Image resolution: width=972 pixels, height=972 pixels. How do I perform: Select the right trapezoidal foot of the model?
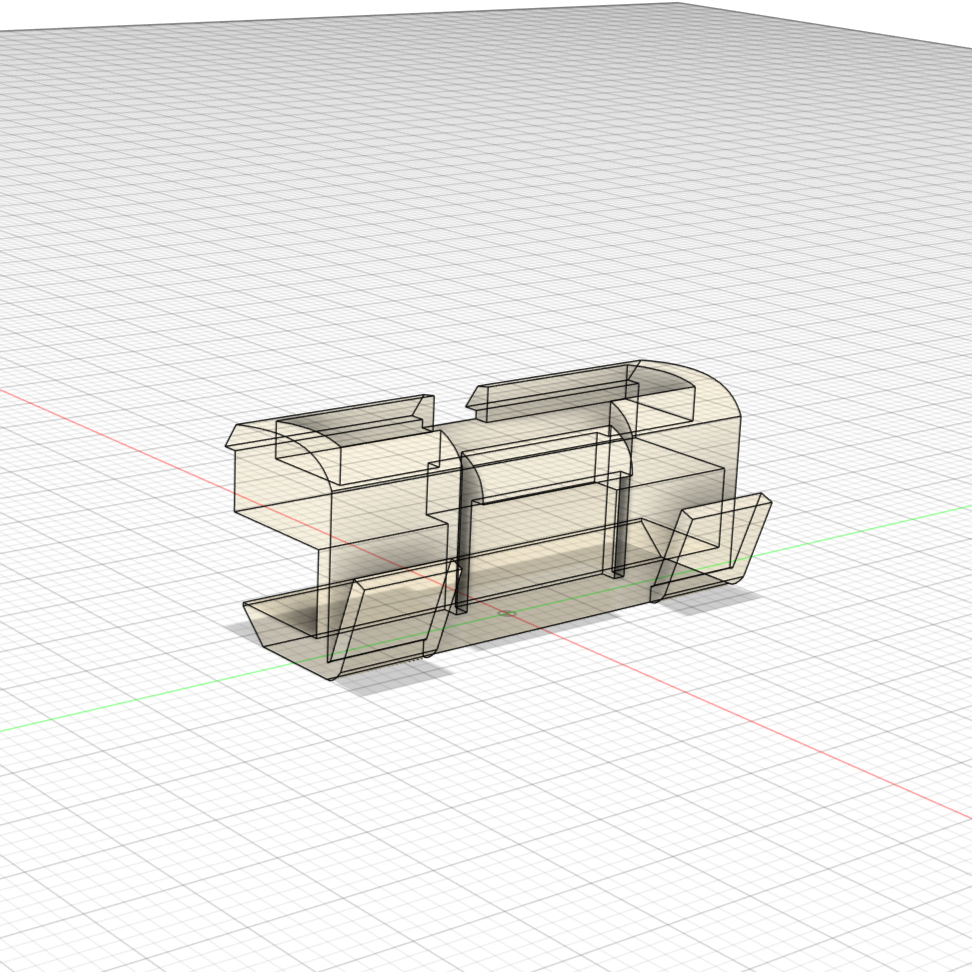coord(712,540)
